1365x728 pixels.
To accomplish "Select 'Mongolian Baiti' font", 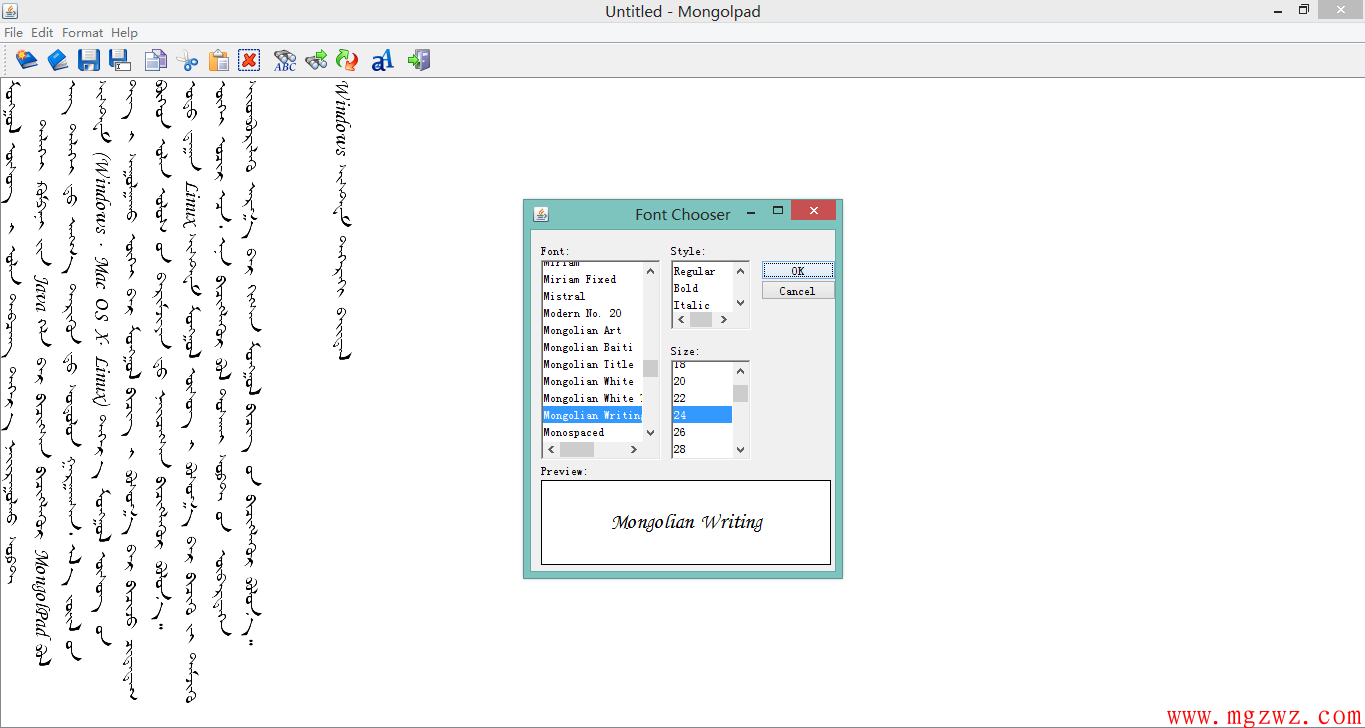I will [x=592, y=347].
